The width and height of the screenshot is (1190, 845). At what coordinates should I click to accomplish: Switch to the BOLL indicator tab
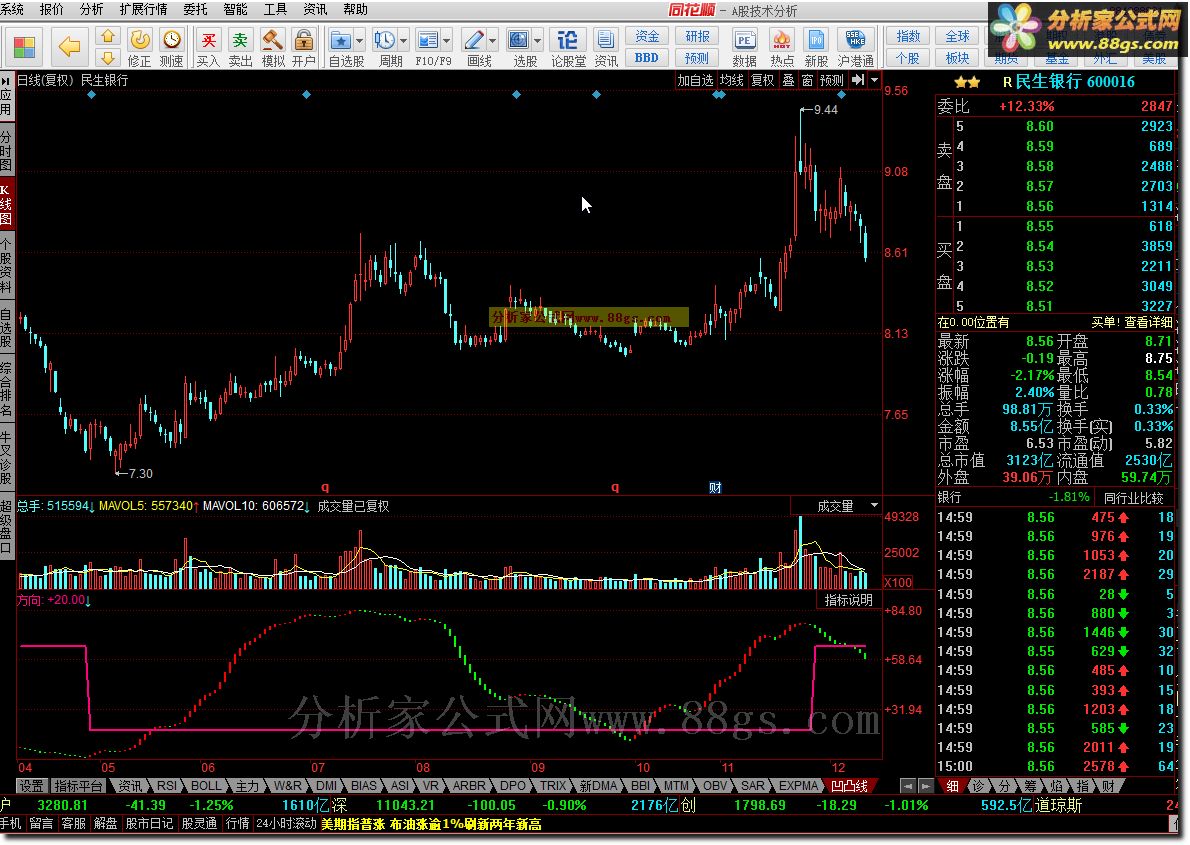[x=206, y=786]
